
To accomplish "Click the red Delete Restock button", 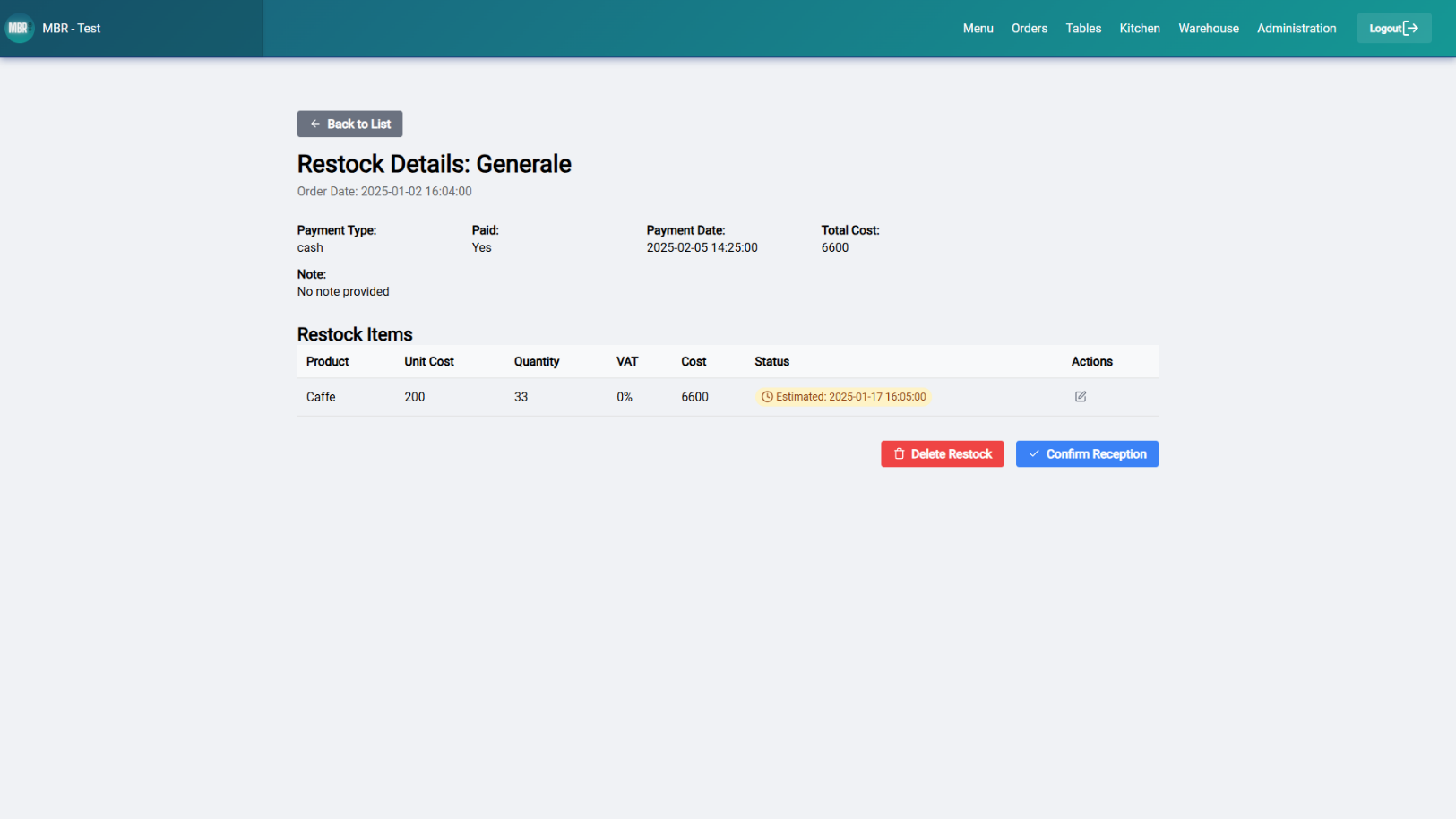I will point(942,453).
